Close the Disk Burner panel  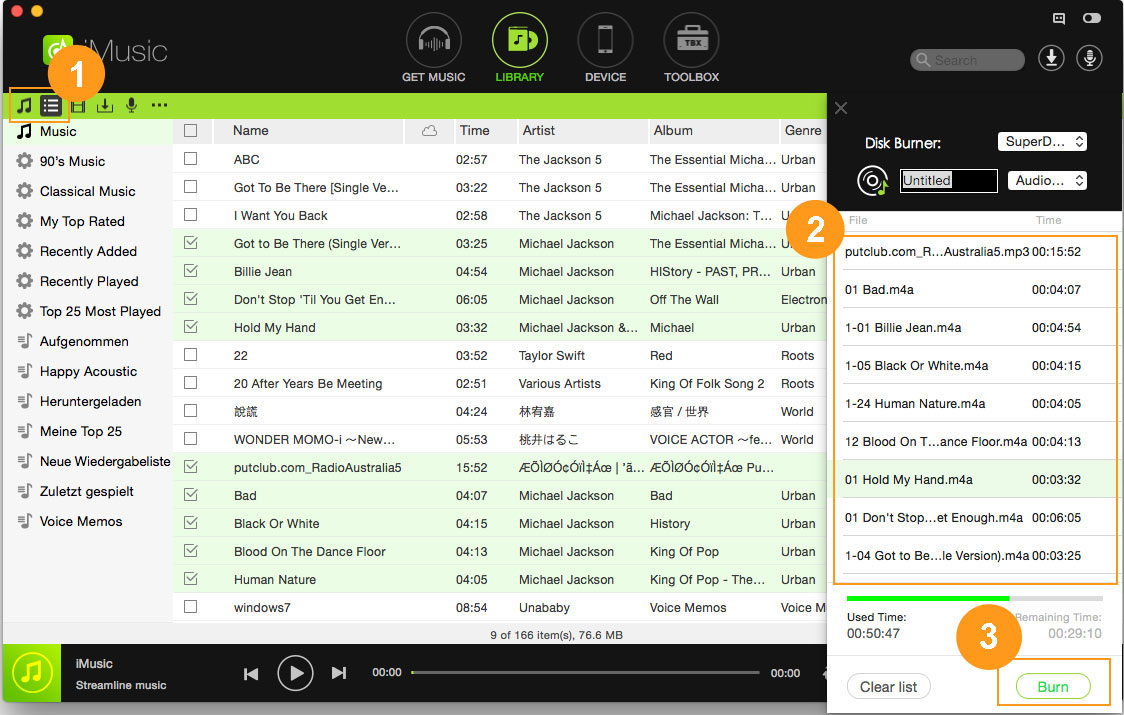tap(841, 108)
